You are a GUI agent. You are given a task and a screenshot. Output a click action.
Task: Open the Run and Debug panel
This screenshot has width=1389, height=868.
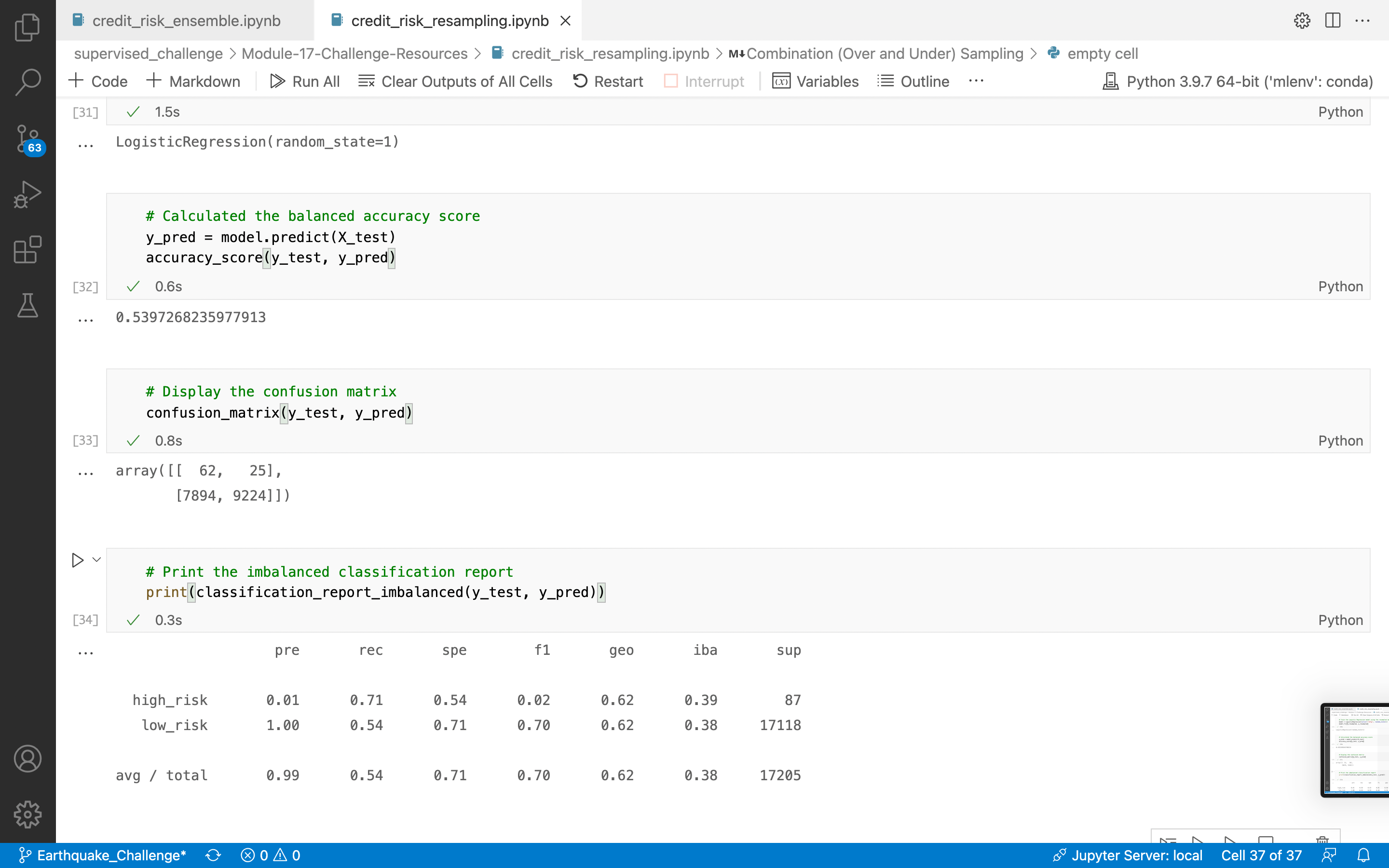[27, 194]
